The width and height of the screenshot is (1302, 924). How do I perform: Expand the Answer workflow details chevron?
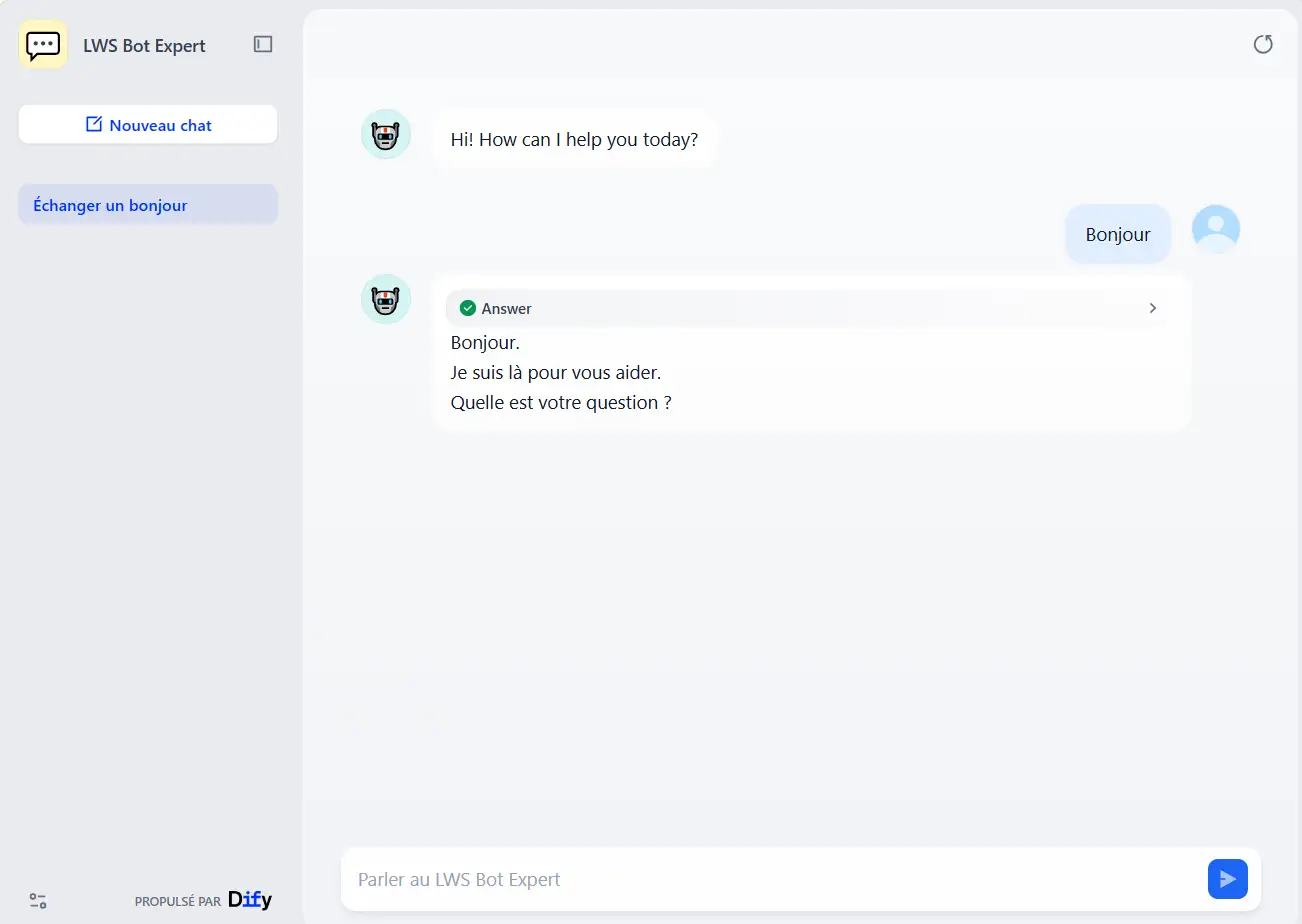(x=1153, y=308)
